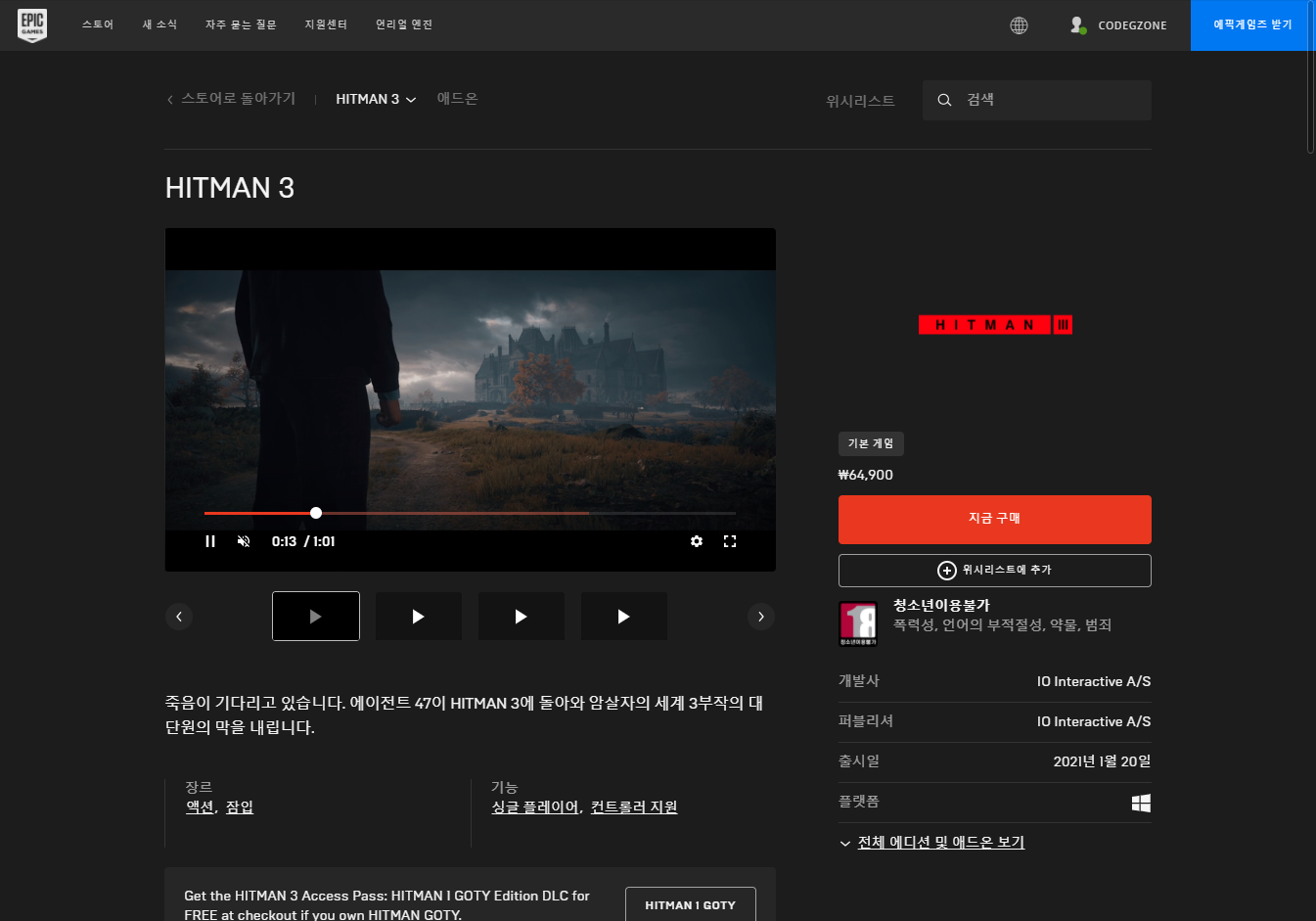
Task: Go to next media carousel arrow
Action: tap(761, 617)
